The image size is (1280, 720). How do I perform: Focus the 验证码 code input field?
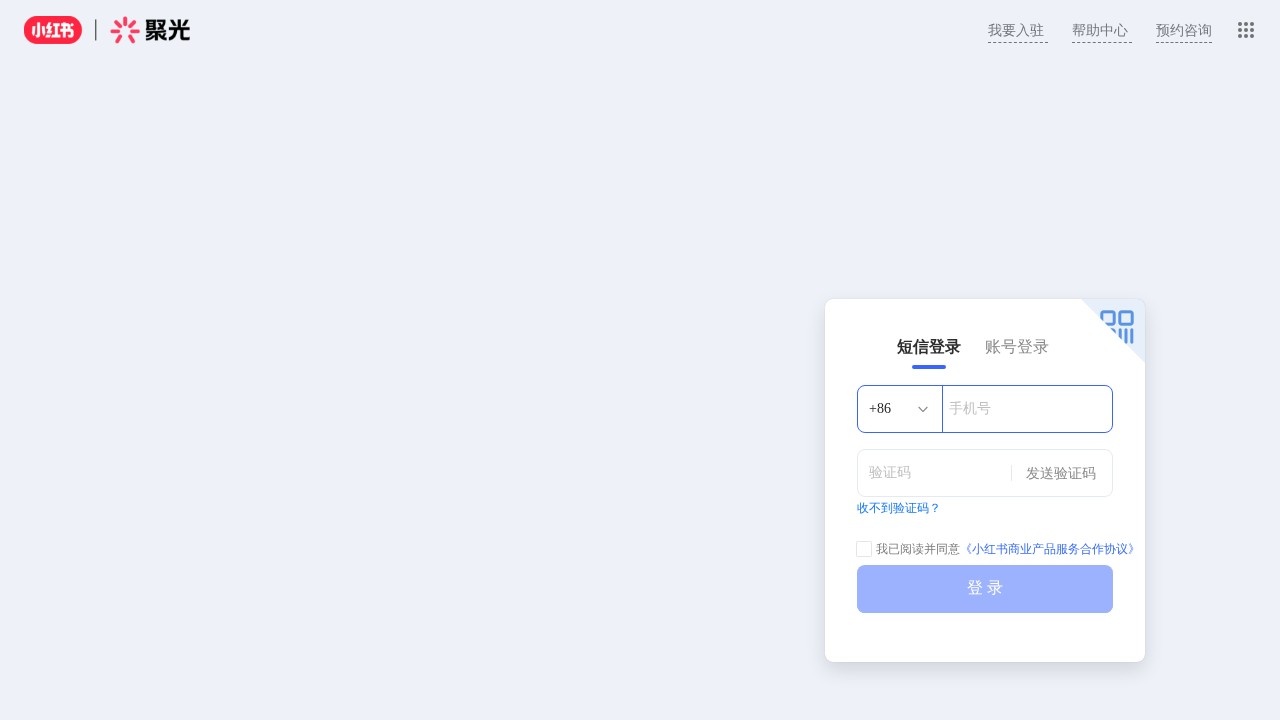[x=934, y=473]
